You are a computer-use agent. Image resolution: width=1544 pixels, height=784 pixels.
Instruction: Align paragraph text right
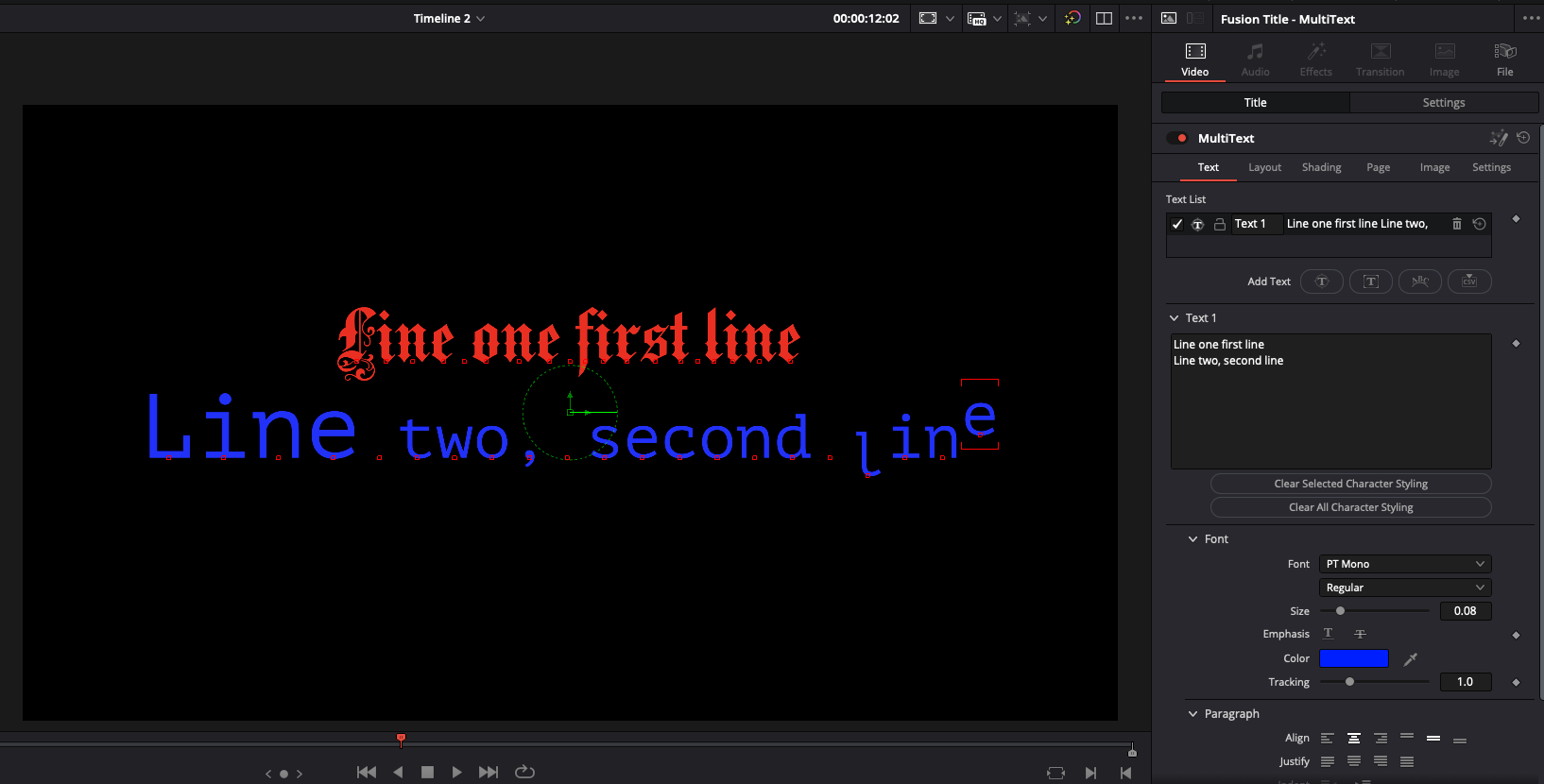pos(1381,738)
